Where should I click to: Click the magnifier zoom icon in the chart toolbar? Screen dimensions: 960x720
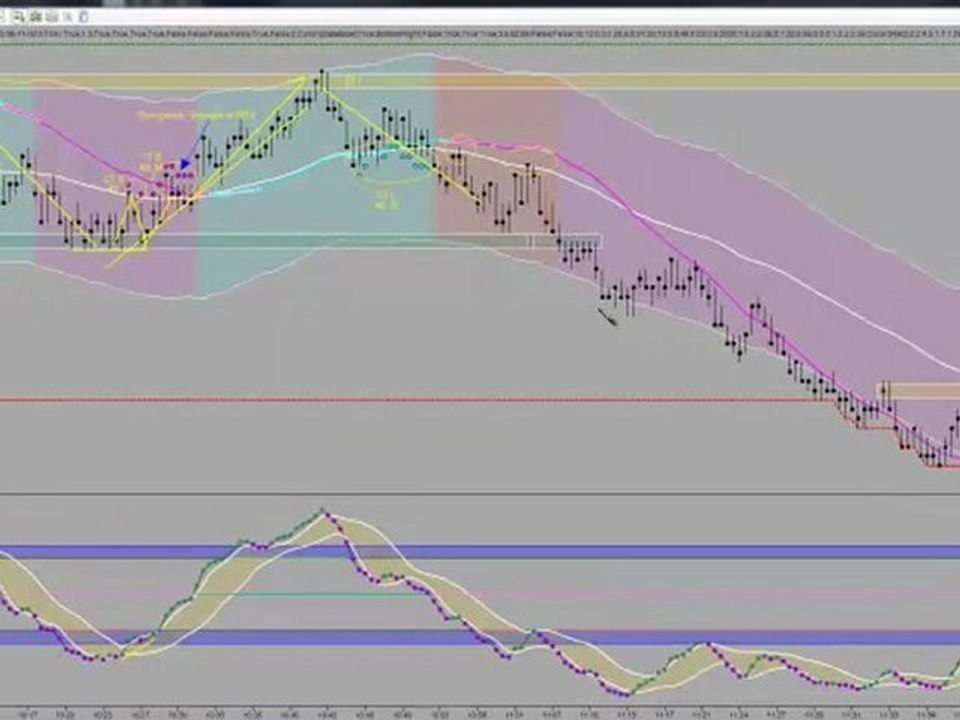[20, 17]
